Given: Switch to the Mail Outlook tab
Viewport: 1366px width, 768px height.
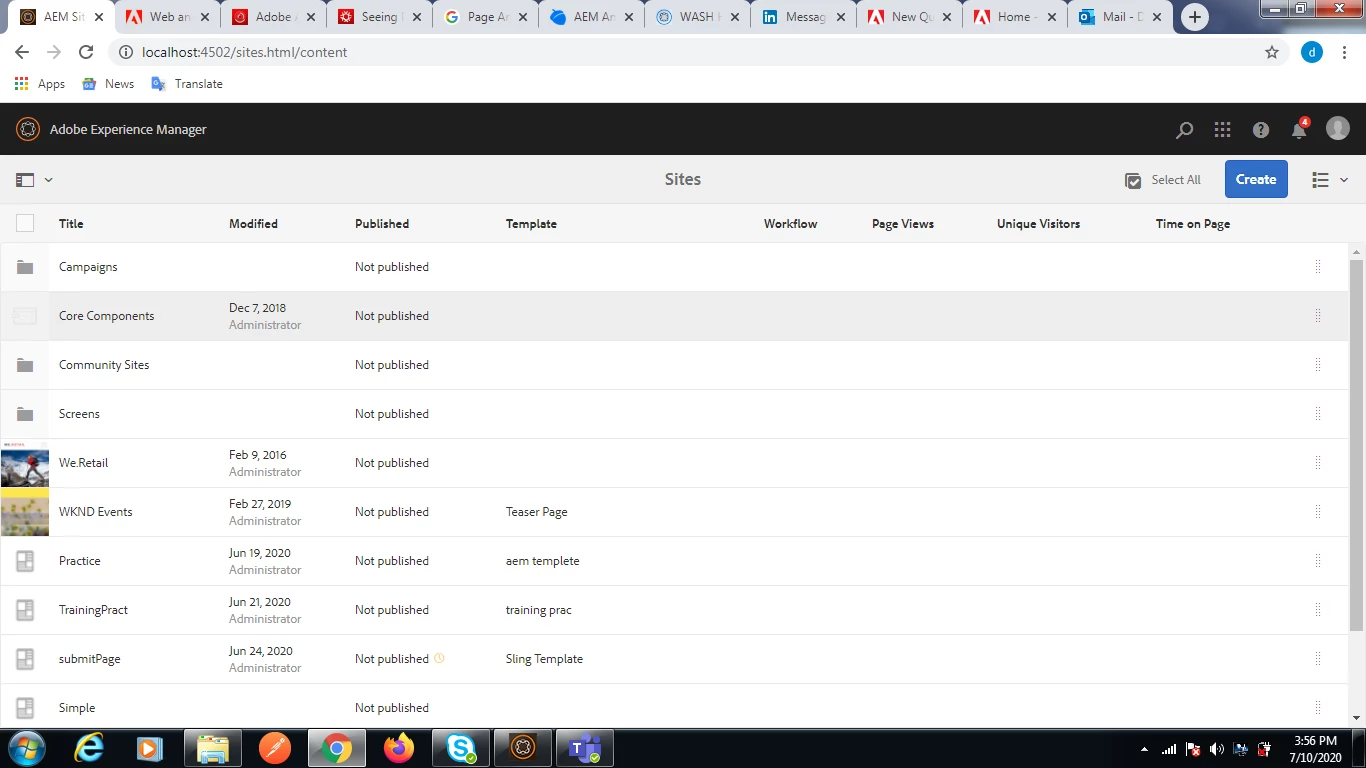Looking at the screenshot, I should [x=1120, y=17].
